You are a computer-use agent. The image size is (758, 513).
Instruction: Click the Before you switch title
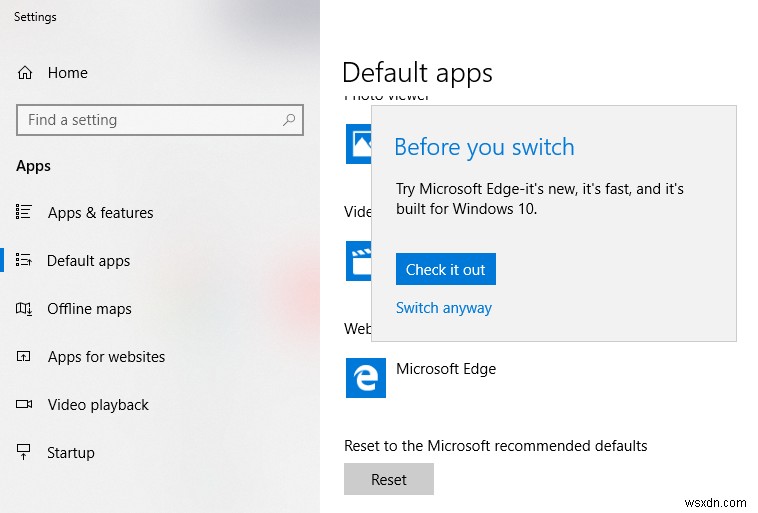[484, 147]
